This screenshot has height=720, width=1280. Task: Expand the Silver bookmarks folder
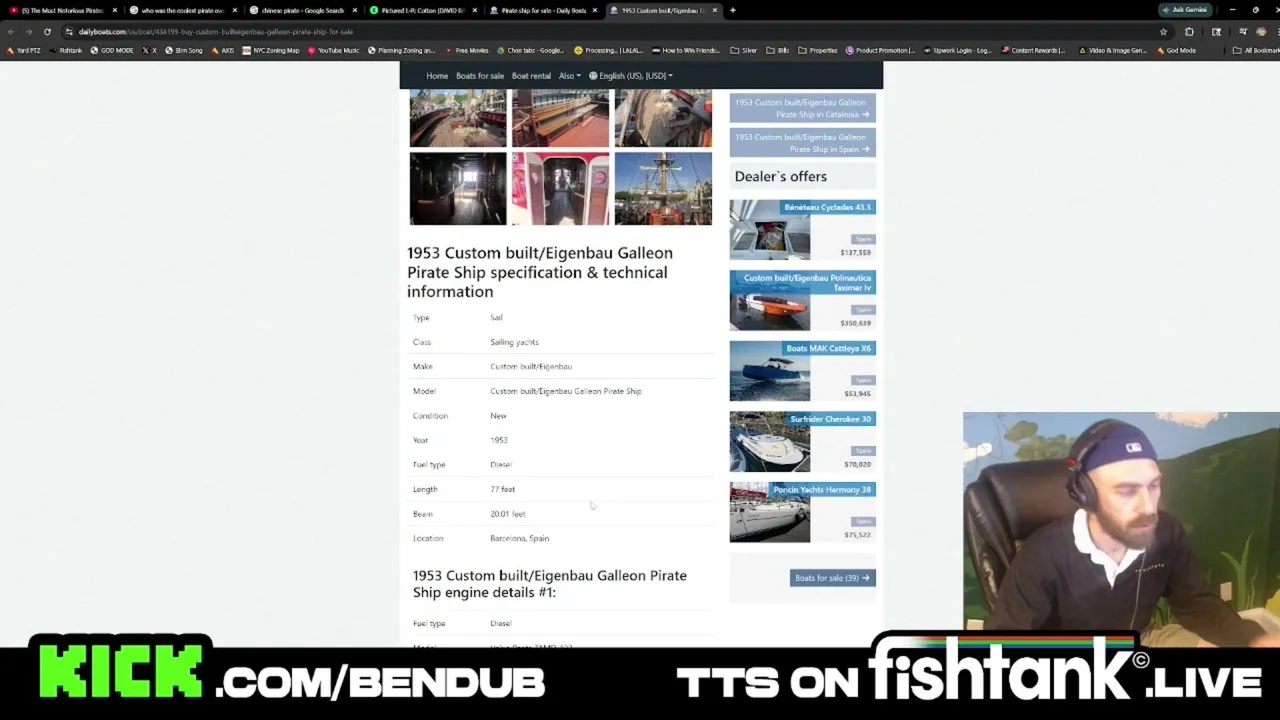[x=744, y=50]
